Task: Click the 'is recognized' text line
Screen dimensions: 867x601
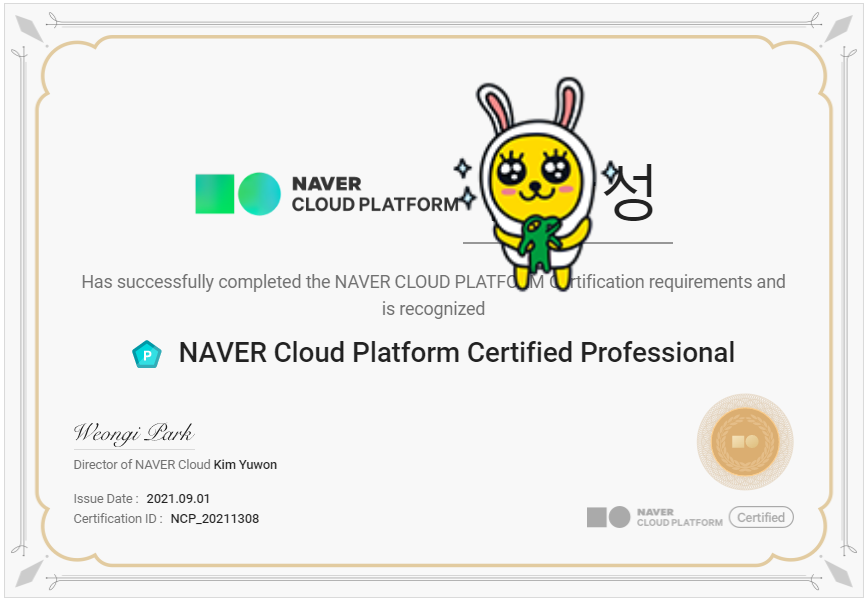Action: pos(434,309)
